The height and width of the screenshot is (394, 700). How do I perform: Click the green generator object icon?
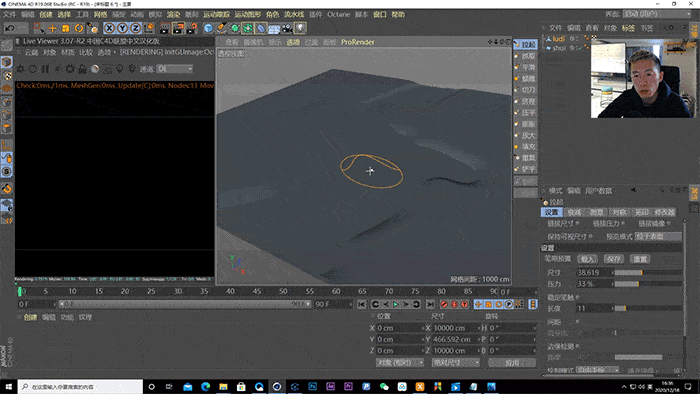[235, 28]
